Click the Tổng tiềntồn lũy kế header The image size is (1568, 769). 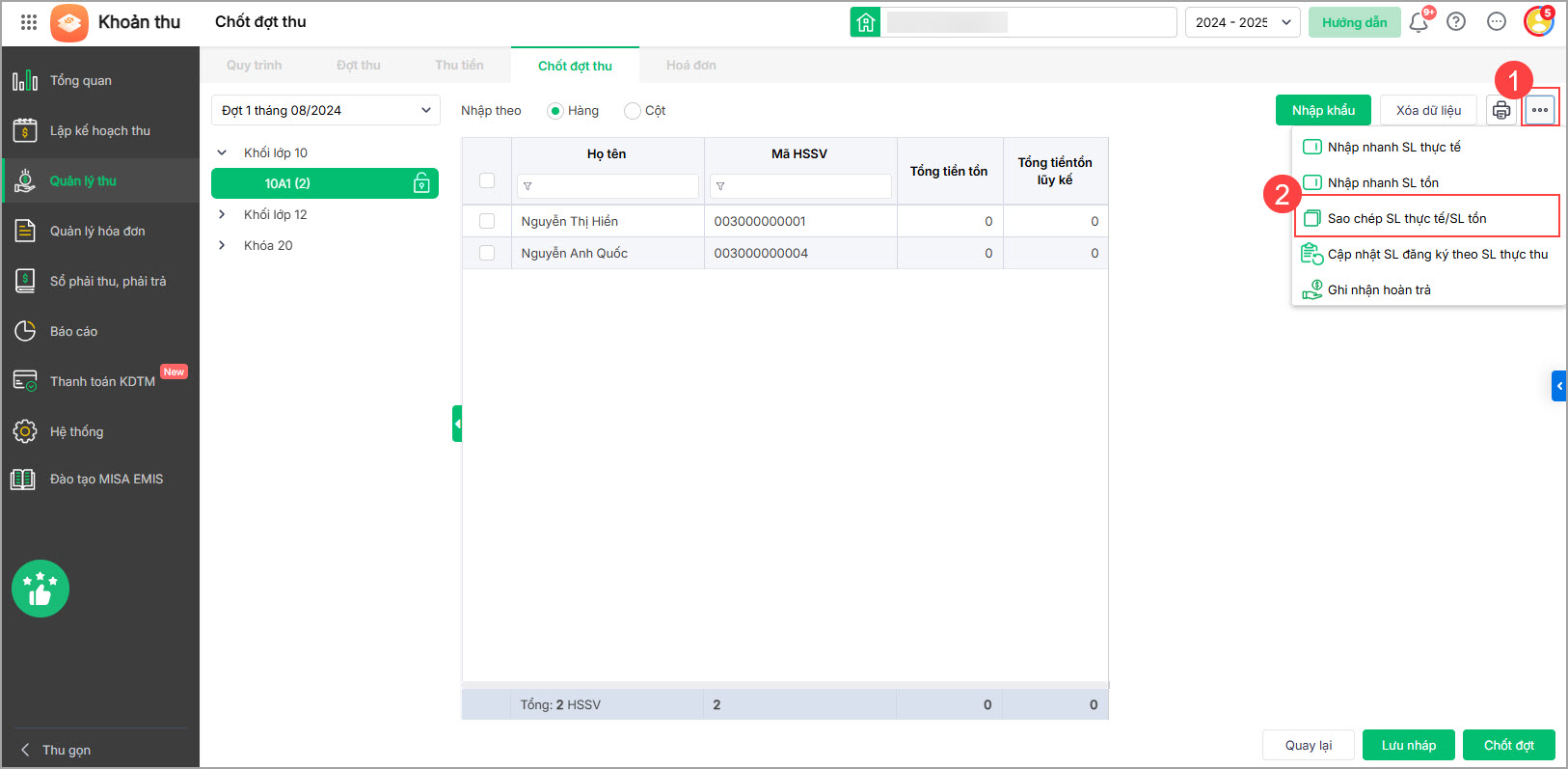[x=1055, y=171]
